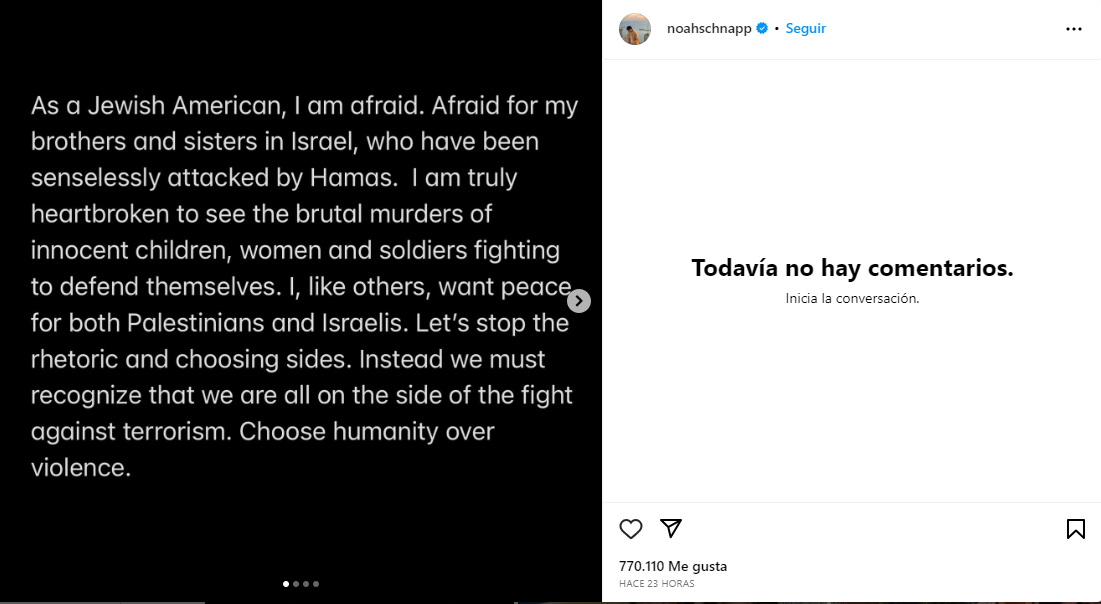Select the first carousel indicator dot

pos(286,583)
